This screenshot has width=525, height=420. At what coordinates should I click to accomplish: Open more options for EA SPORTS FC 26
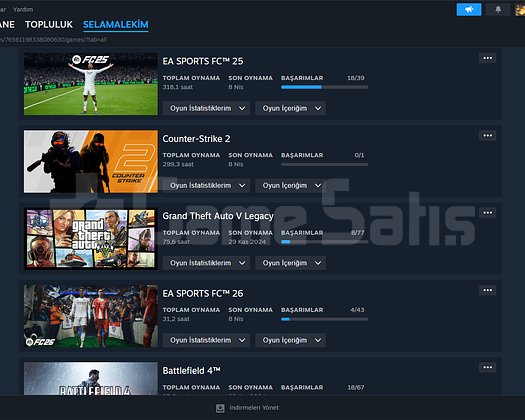[x=488, y=290]
